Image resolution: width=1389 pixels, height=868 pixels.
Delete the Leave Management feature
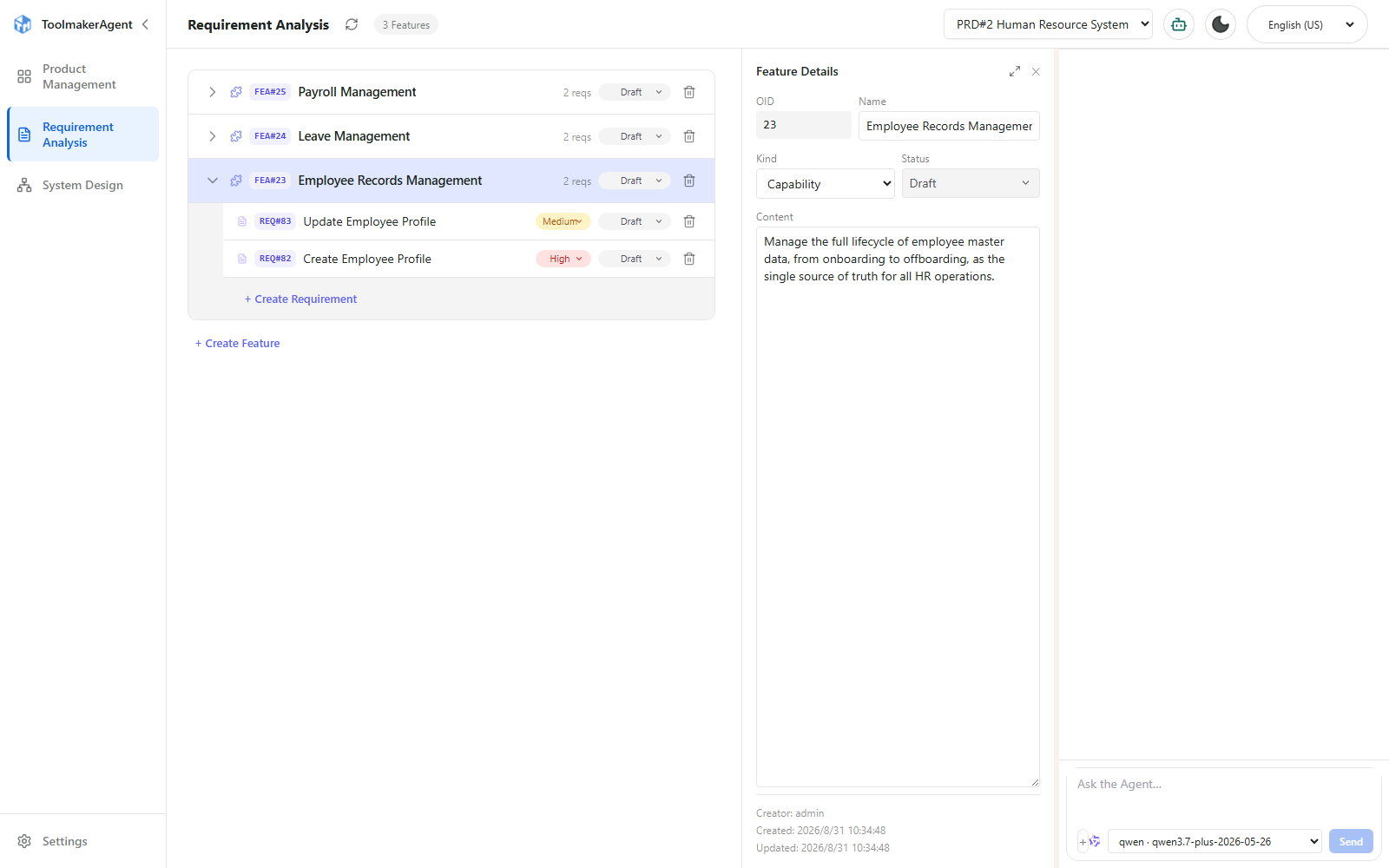coord(689,136)
